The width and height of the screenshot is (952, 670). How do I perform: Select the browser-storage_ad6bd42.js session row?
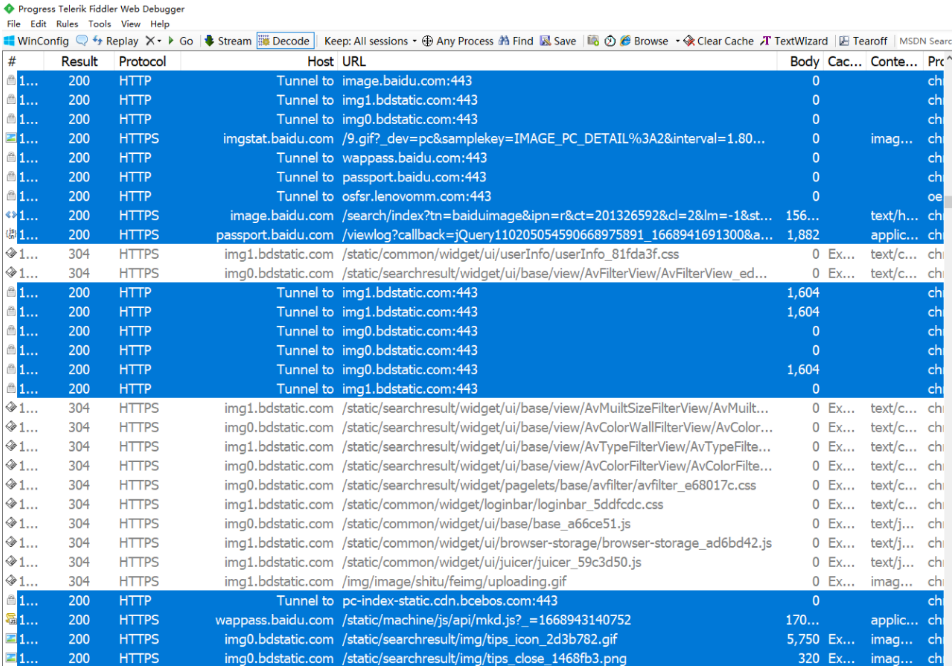[x=474, y=543]
